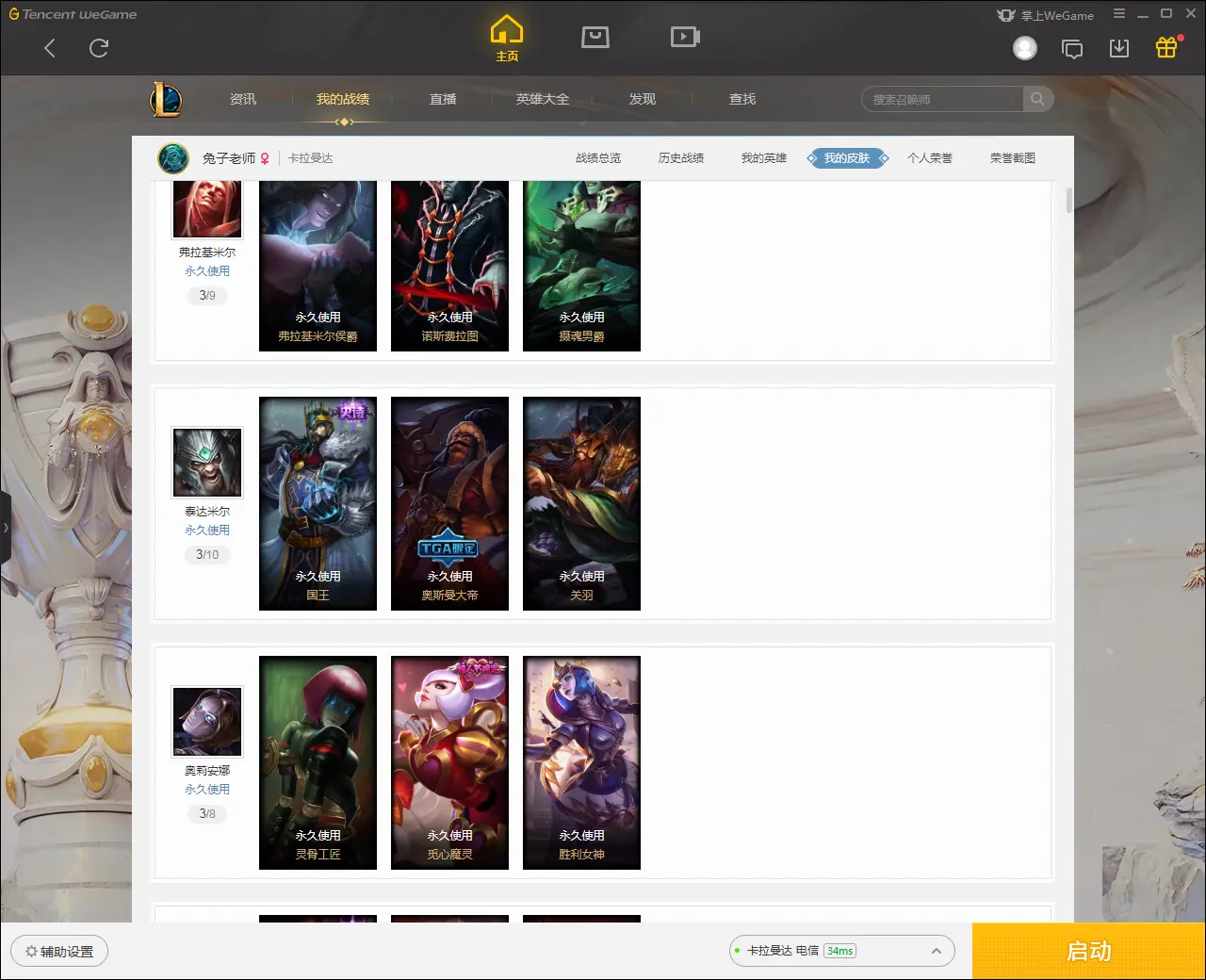Click the 34ms latency indicator

coord(839,951)
